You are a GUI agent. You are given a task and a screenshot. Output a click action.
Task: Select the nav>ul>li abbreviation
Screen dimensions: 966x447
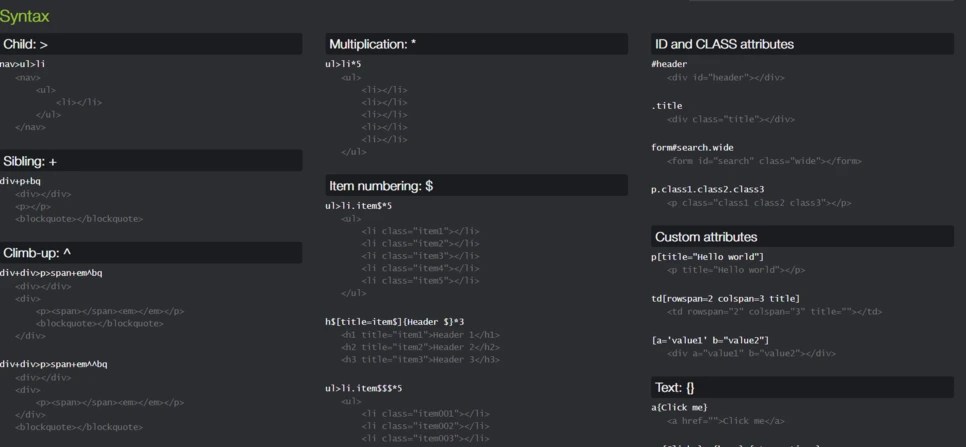(23, 64)
